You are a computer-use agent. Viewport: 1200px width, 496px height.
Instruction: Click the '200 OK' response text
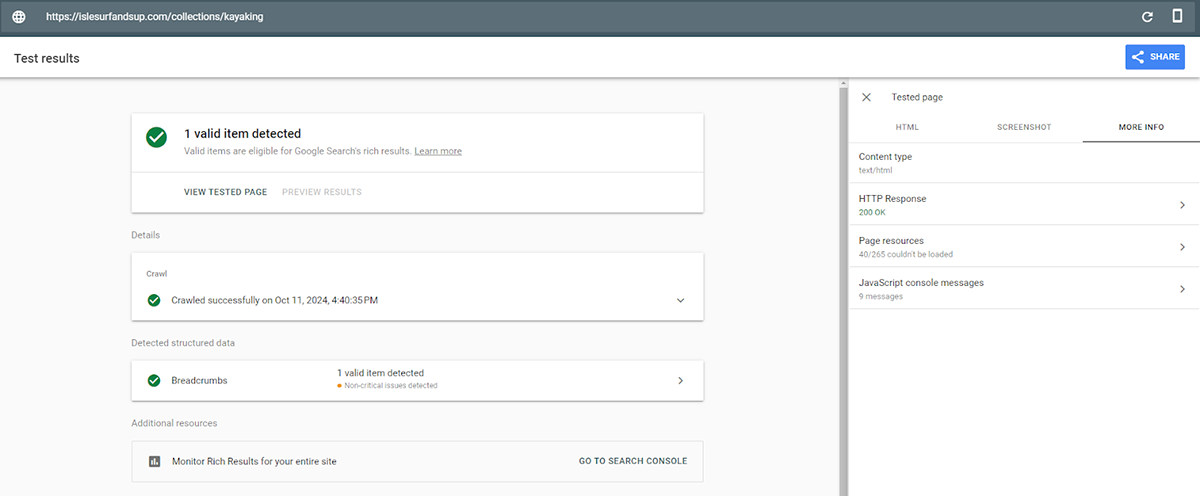point(872,212)
